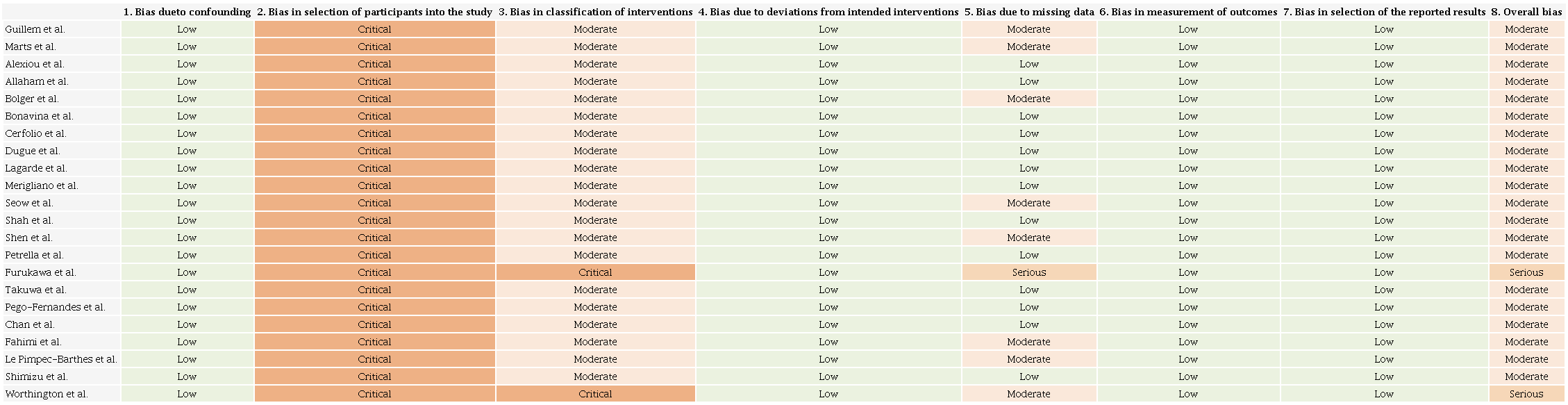Click Worthington's Serious overall bias cell
Image resolution: width=1568 pixels, height=405 pixels.
click(x=1526, y=394)
